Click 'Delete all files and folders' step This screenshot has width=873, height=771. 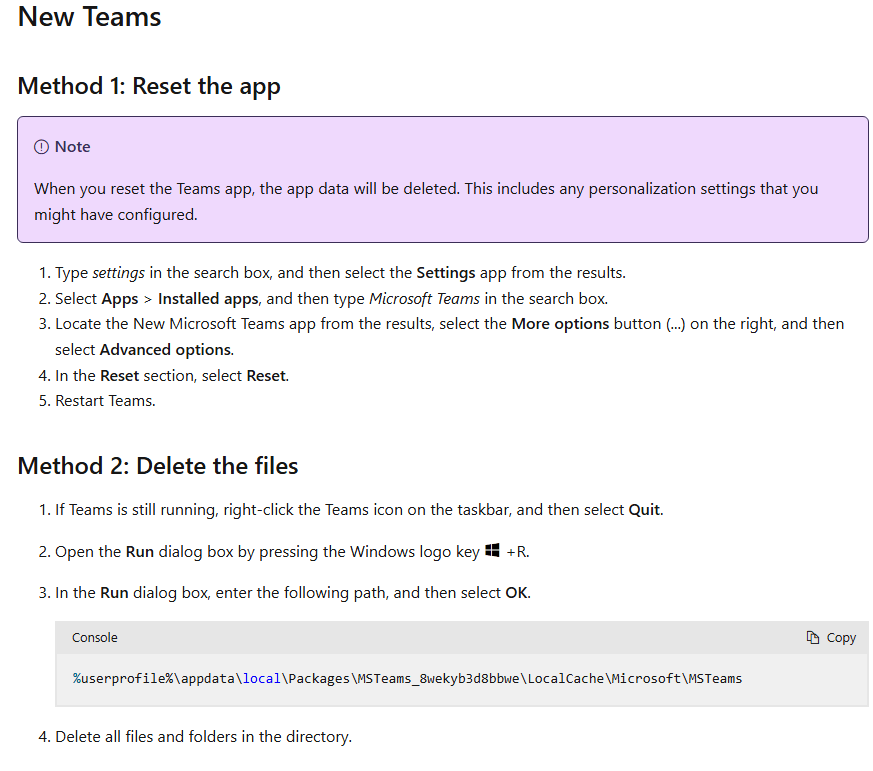204,736
